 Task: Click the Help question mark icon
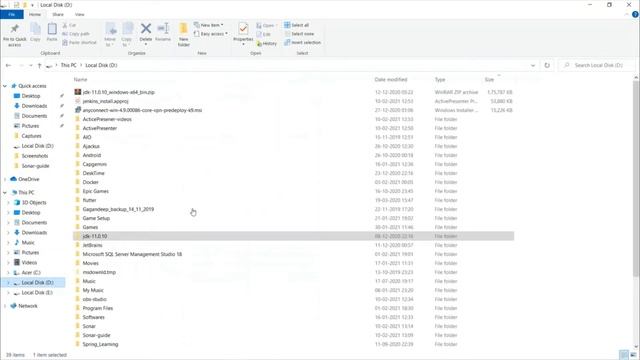[x=635, y=14]
